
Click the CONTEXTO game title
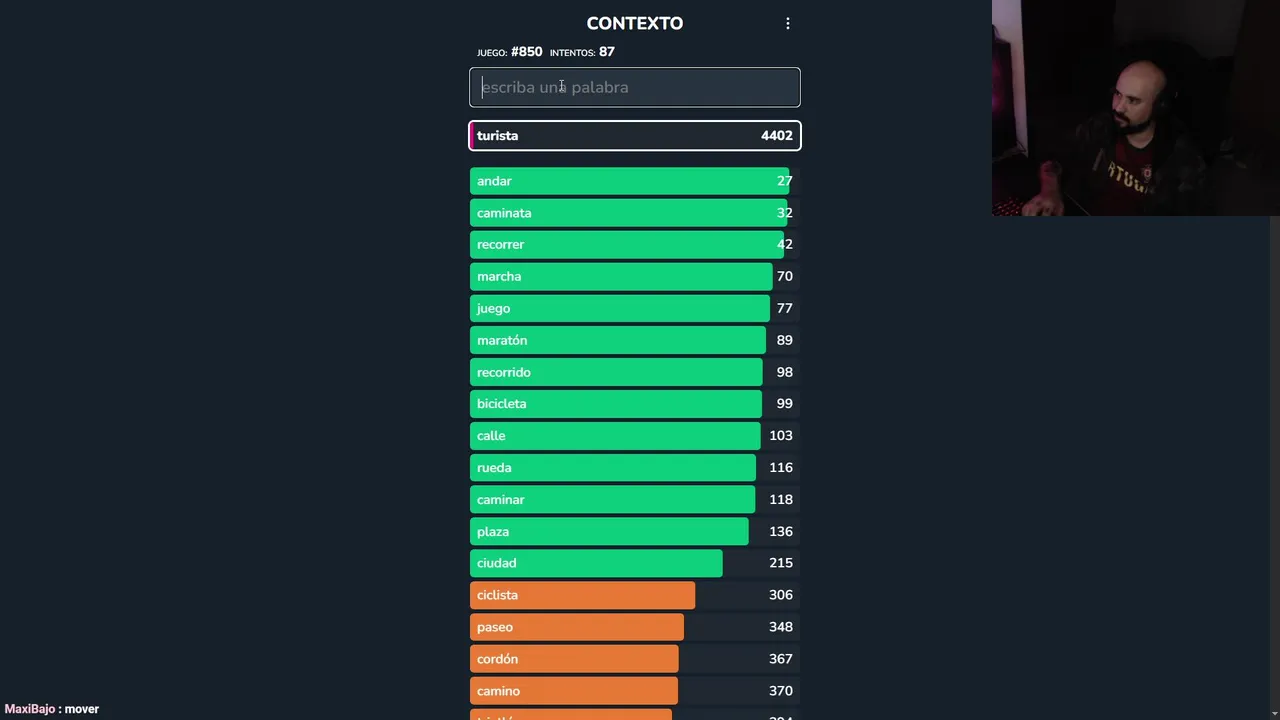tap(634, 23)
